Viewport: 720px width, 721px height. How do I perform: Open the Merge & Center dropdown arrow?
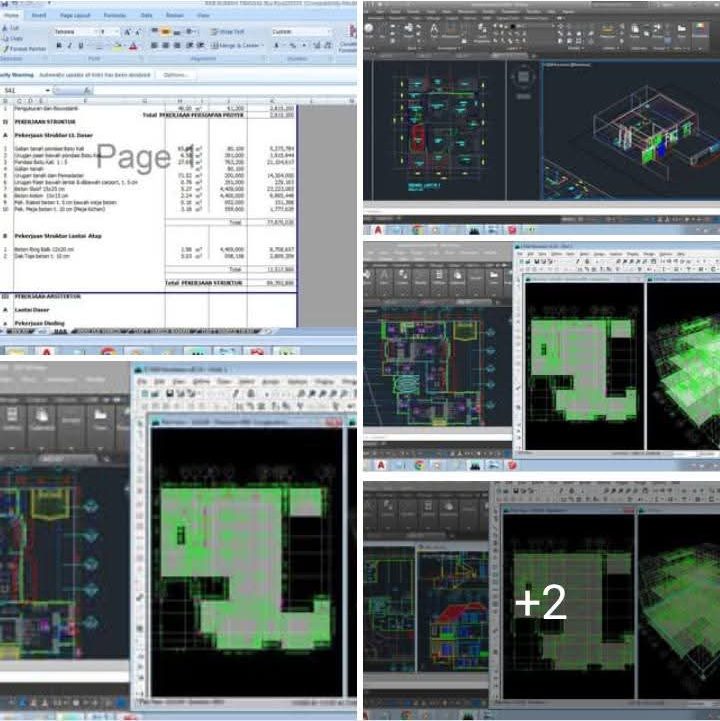tap(263, 45)
